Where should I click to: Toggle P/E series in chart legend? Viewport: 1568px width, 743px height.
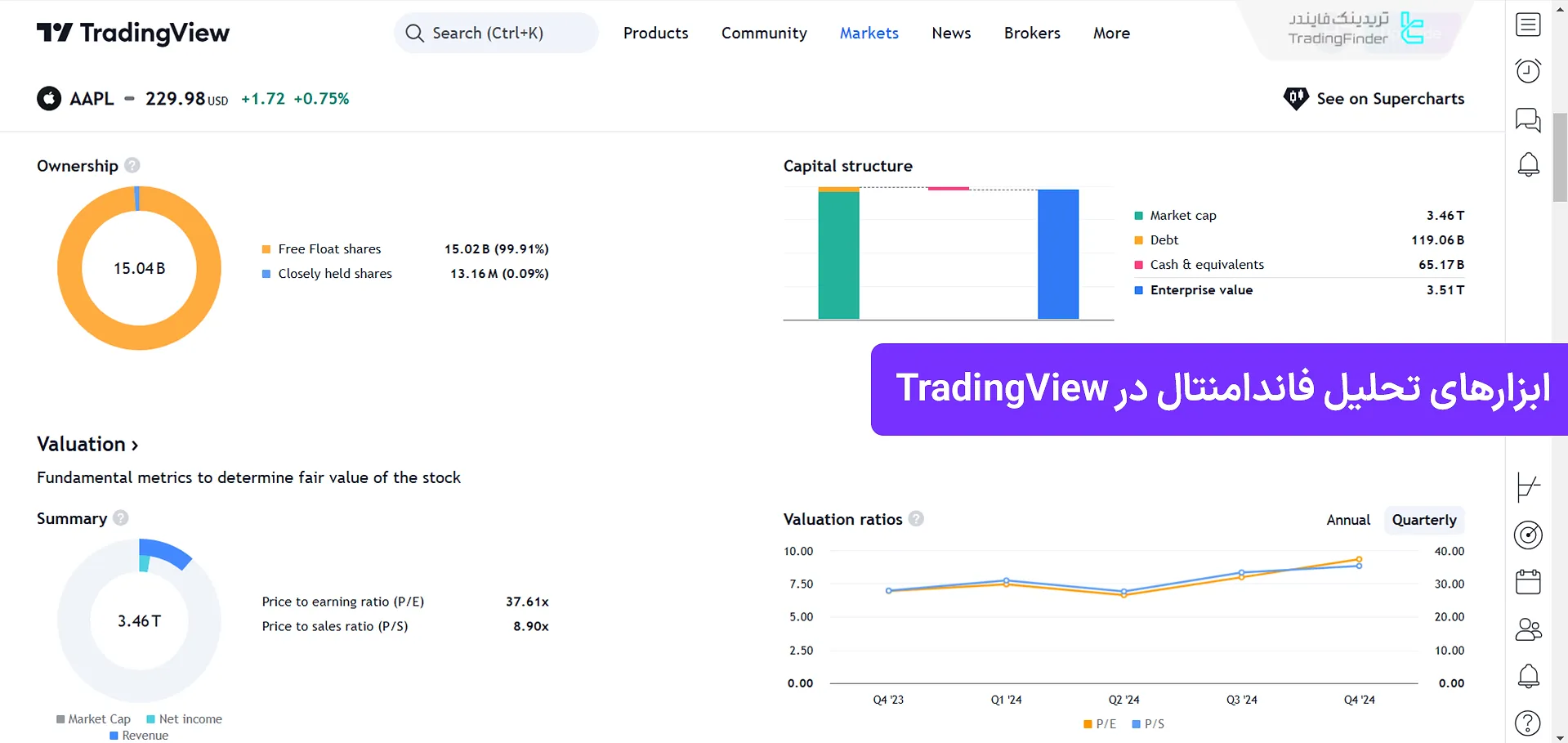pyautogui.click(x=1100, y=723)
